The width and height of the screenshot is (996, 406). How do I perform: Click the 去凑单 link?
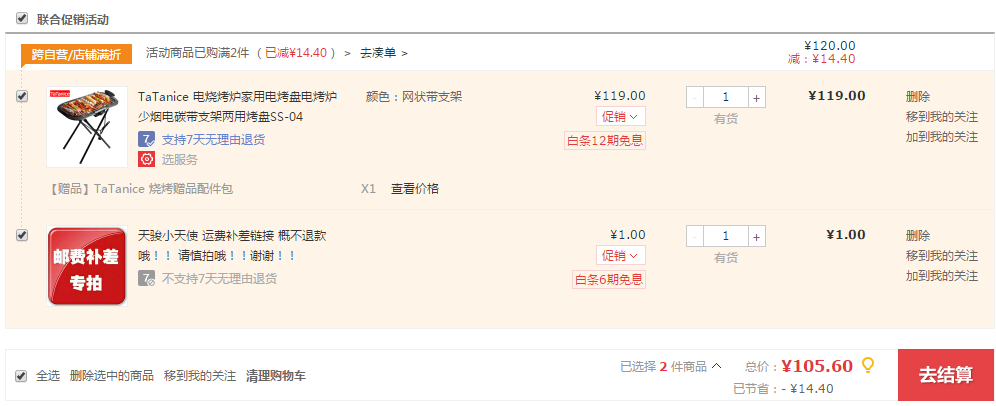pyautogui.click(x=384, y=53)
